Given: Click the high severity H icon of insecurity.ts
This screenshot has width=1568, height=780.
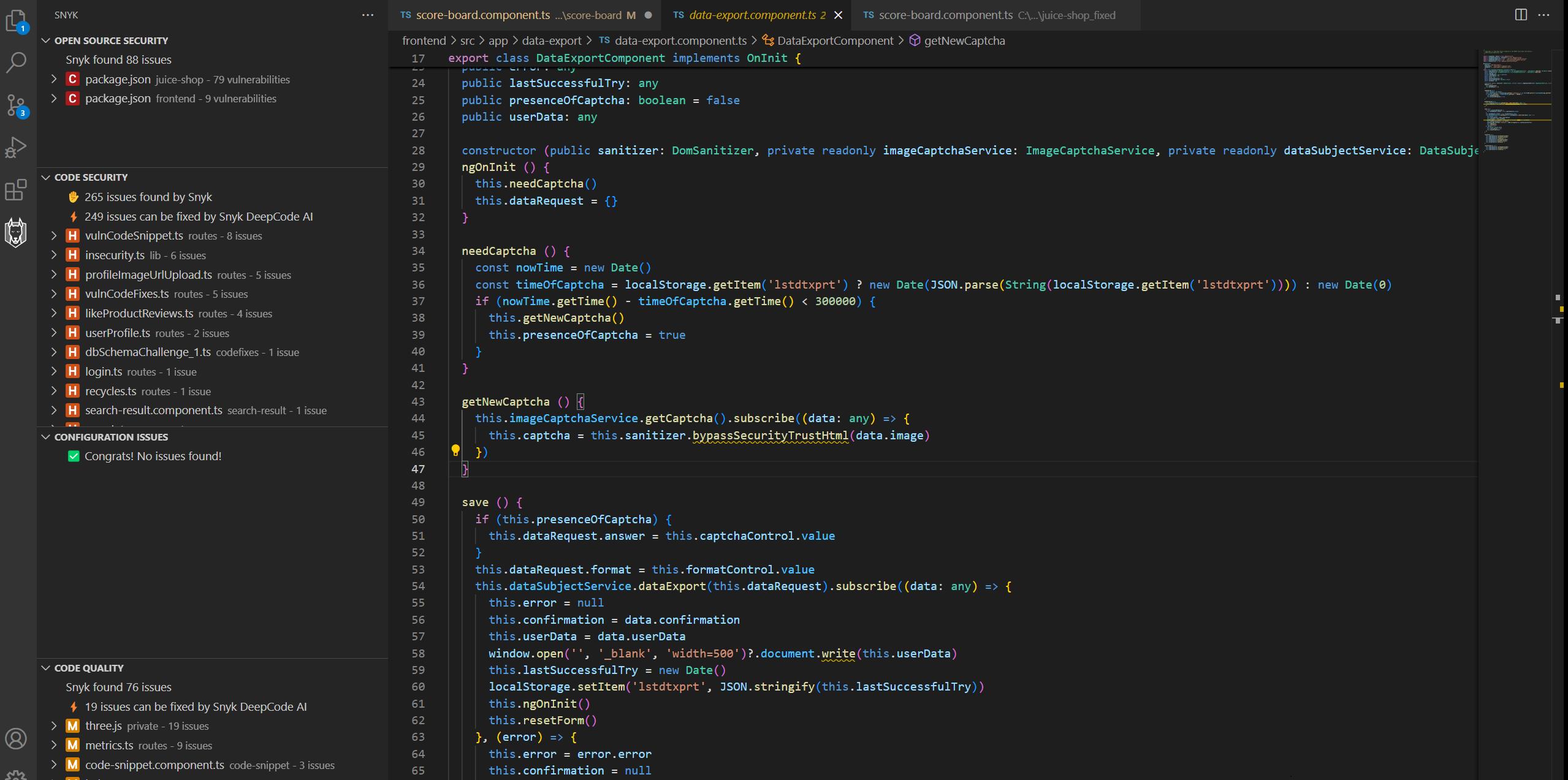Looking at the screenshot, I should coord(72,255).
